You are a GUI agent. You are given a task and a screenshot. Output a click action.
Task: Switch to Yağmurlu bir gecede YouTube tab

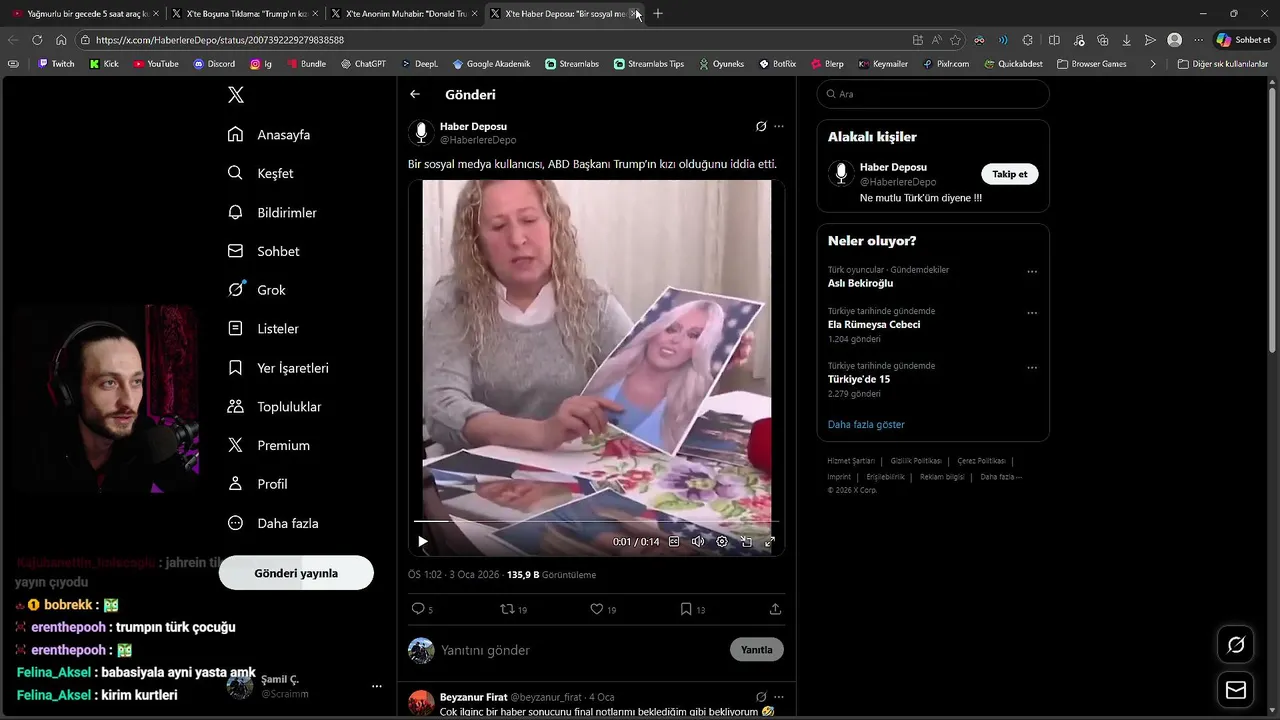click(85, 14)
